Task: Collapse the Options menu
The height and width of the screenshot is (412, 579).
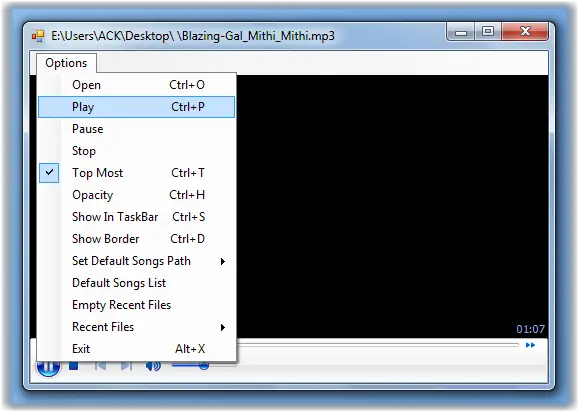Action: 66,63
